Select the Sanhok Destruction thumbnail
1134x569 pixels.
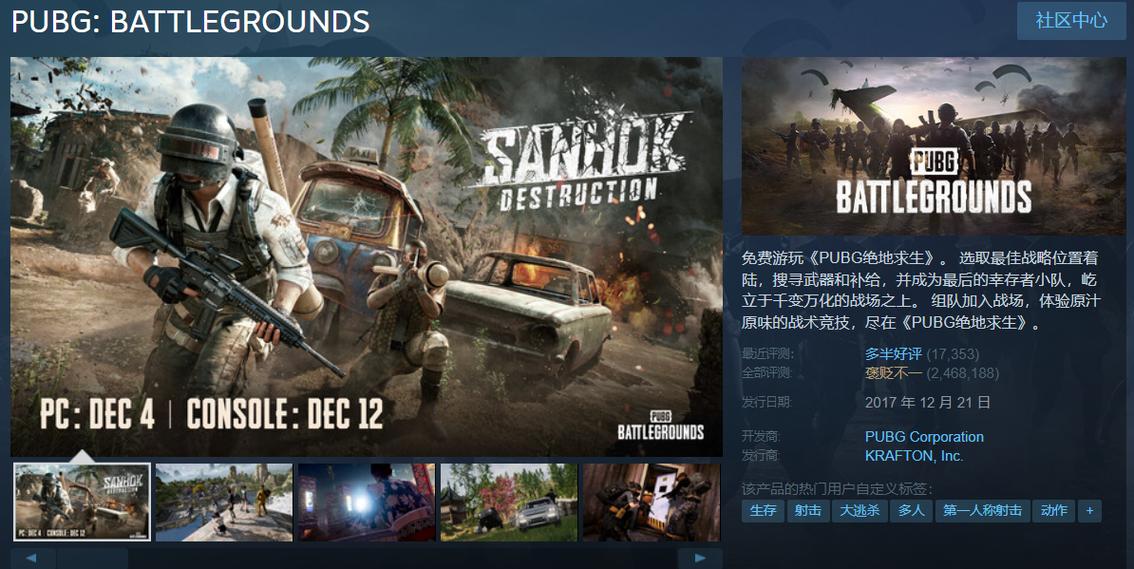82,502
